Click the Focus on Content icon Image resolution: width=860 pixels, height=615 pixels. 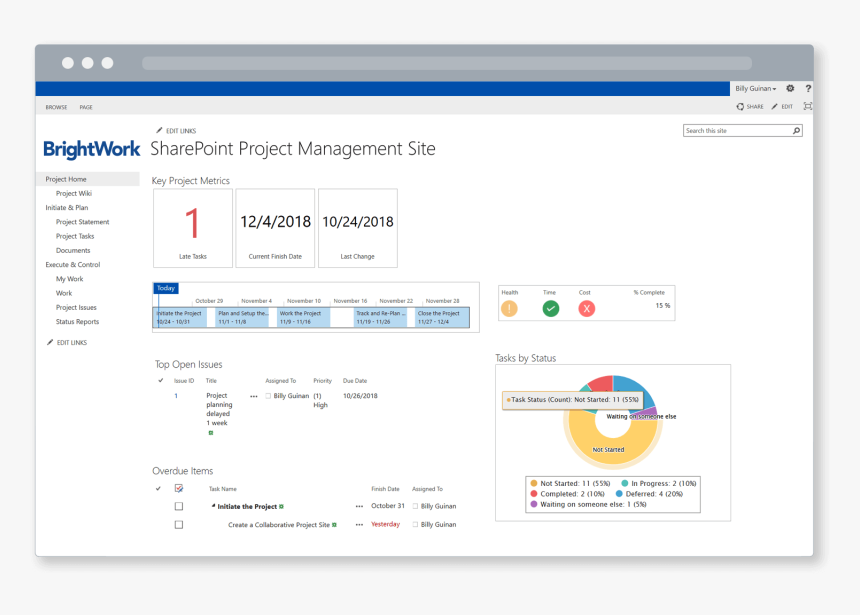click(x=808, y=106)
